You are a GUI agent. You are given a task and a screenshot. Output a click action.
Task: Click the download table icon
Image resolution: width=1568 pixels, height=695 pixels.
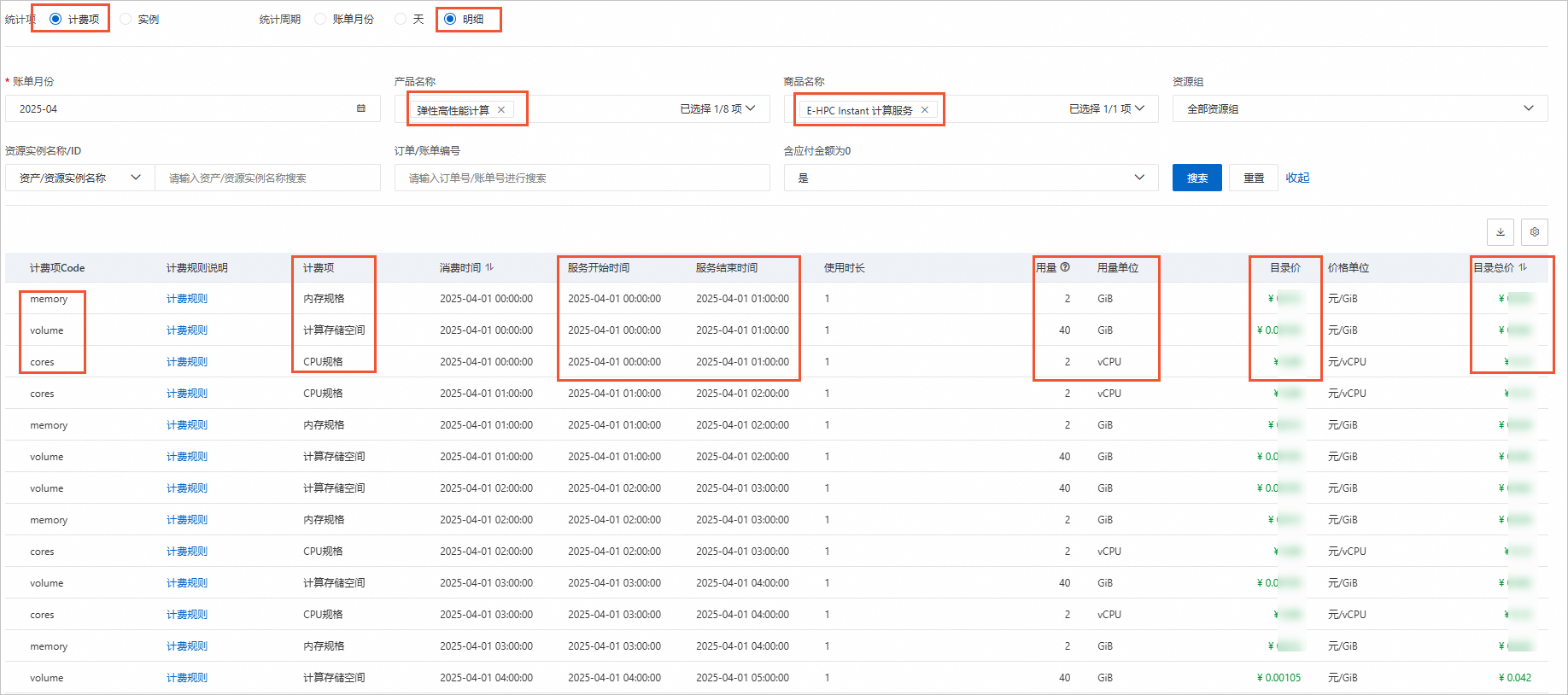[1501, 232]
